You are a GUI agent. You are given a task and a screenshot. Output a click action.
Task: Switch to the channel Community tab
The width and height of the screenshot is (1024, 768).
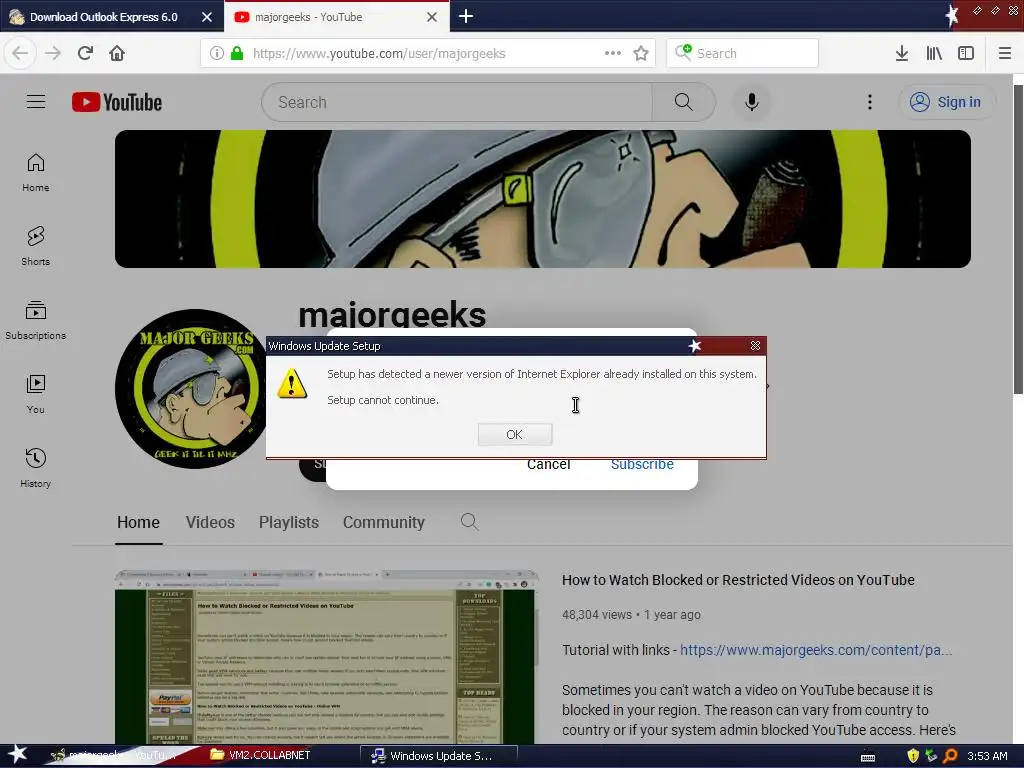click(384, 522)
